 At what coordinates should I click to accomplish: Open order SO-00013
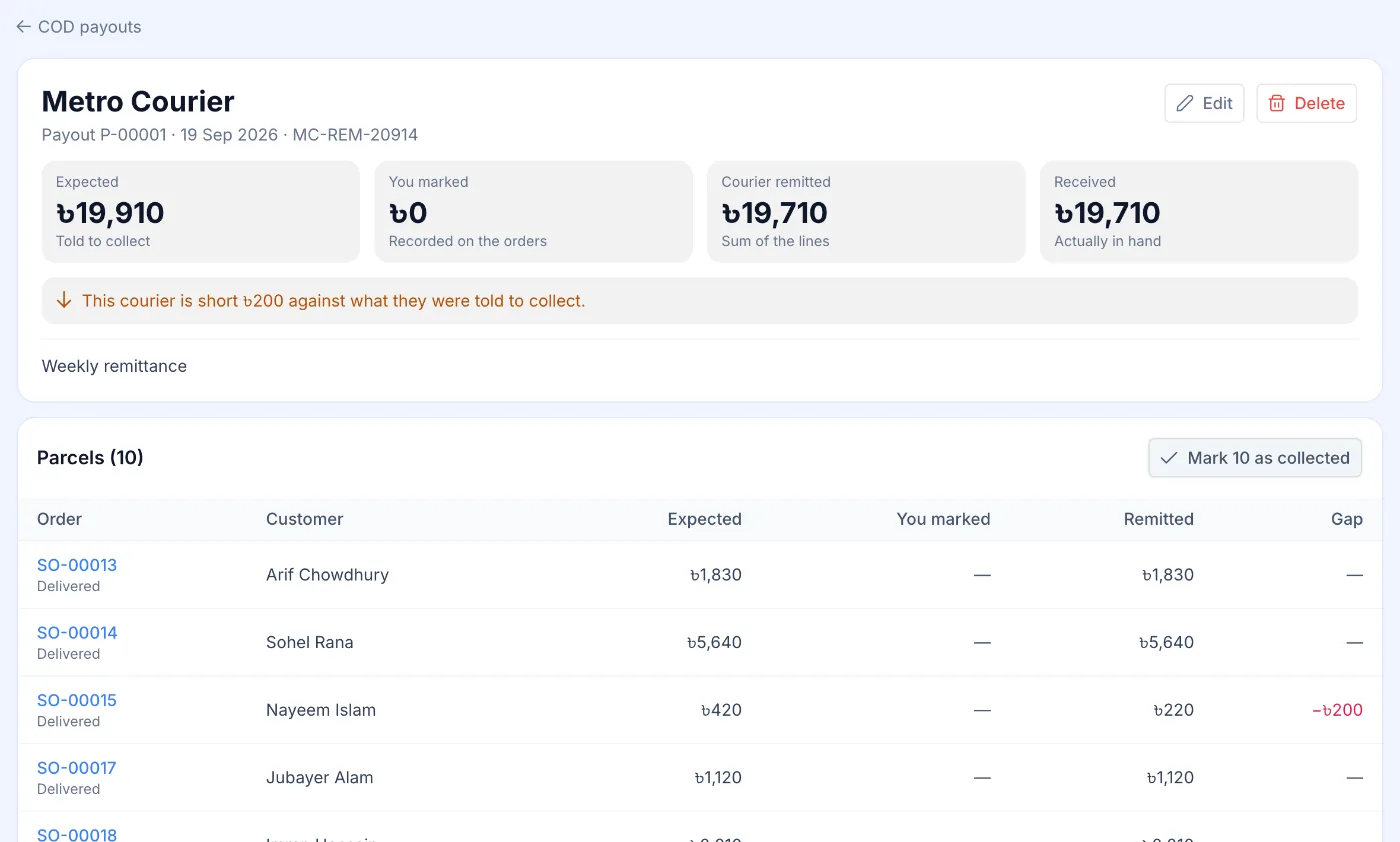click(x=77, y=565)
